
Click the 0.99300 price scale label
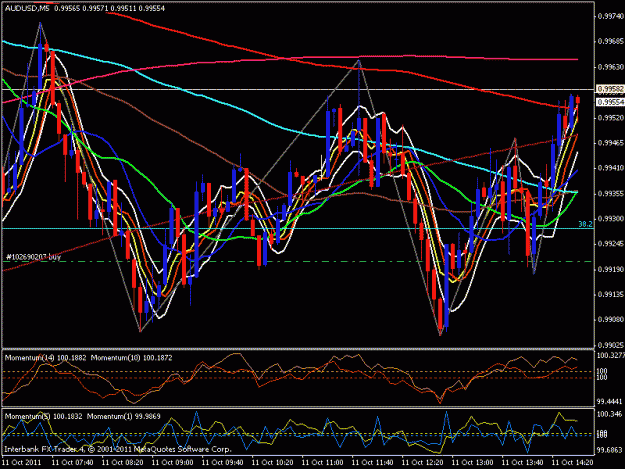(x=610, y=219)
